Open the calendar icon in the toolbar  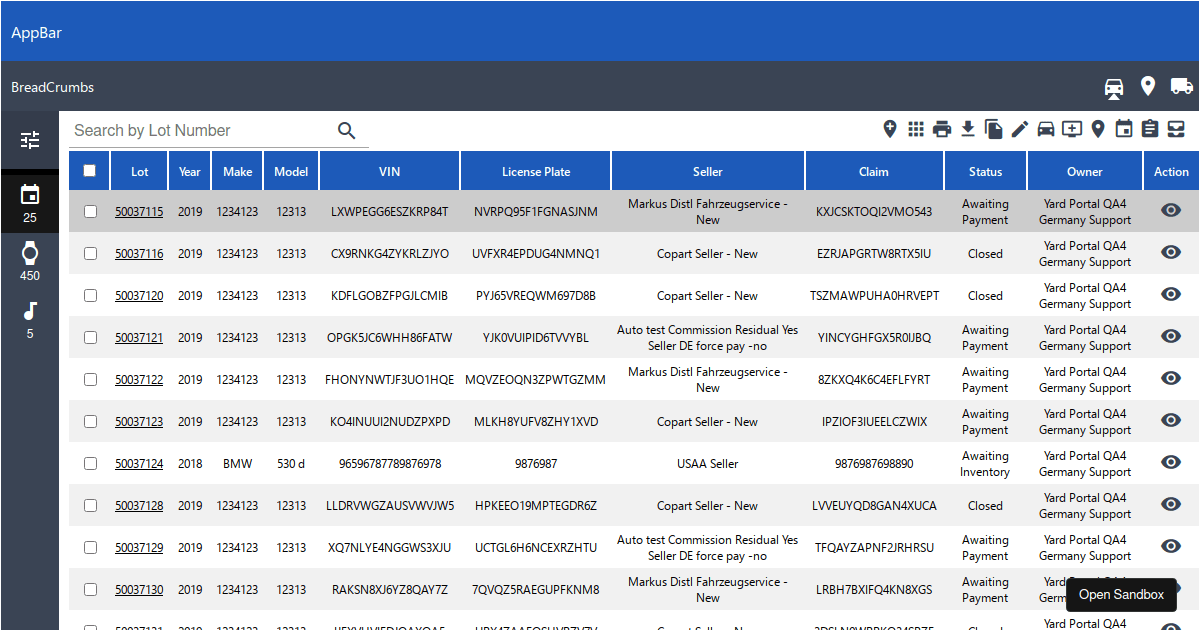click(x=1123, y=130)
